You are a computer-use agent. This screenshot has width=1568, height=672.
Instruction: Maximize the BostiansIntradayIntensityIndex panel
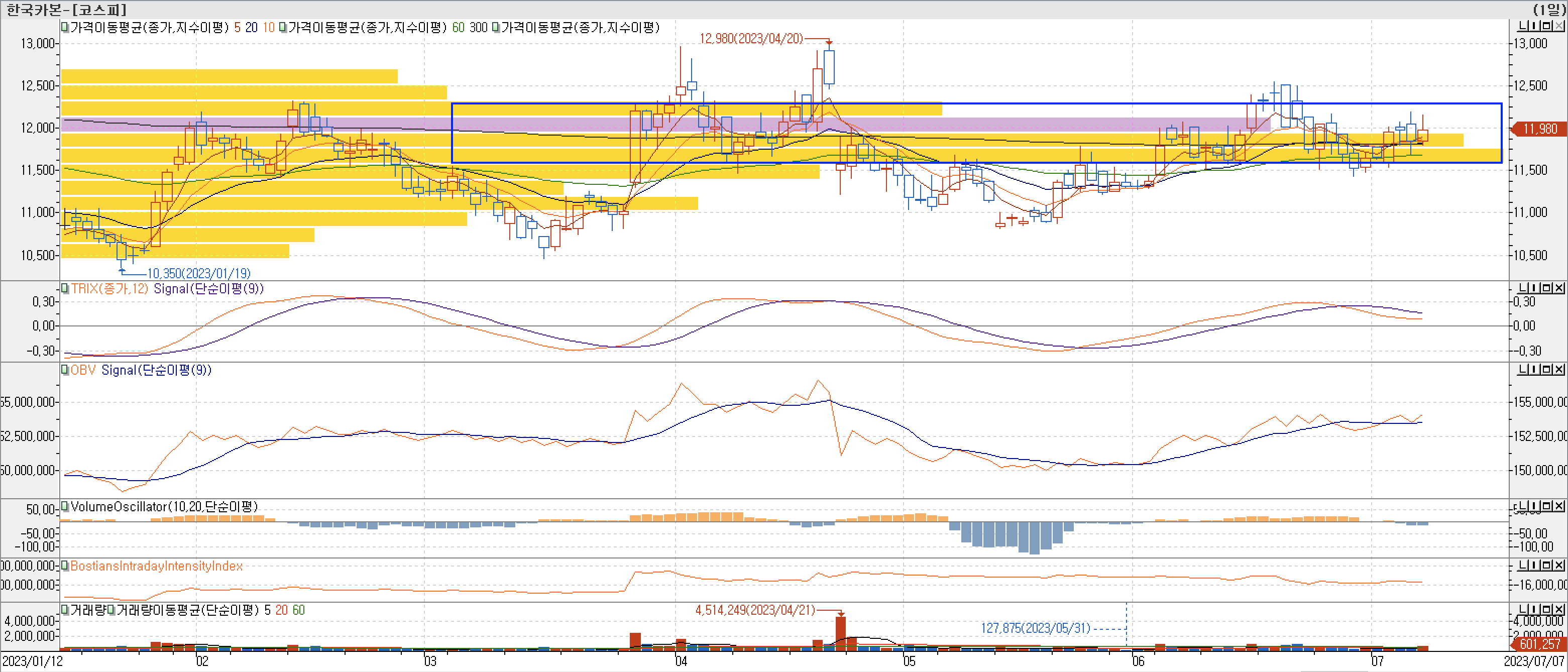1548,566
